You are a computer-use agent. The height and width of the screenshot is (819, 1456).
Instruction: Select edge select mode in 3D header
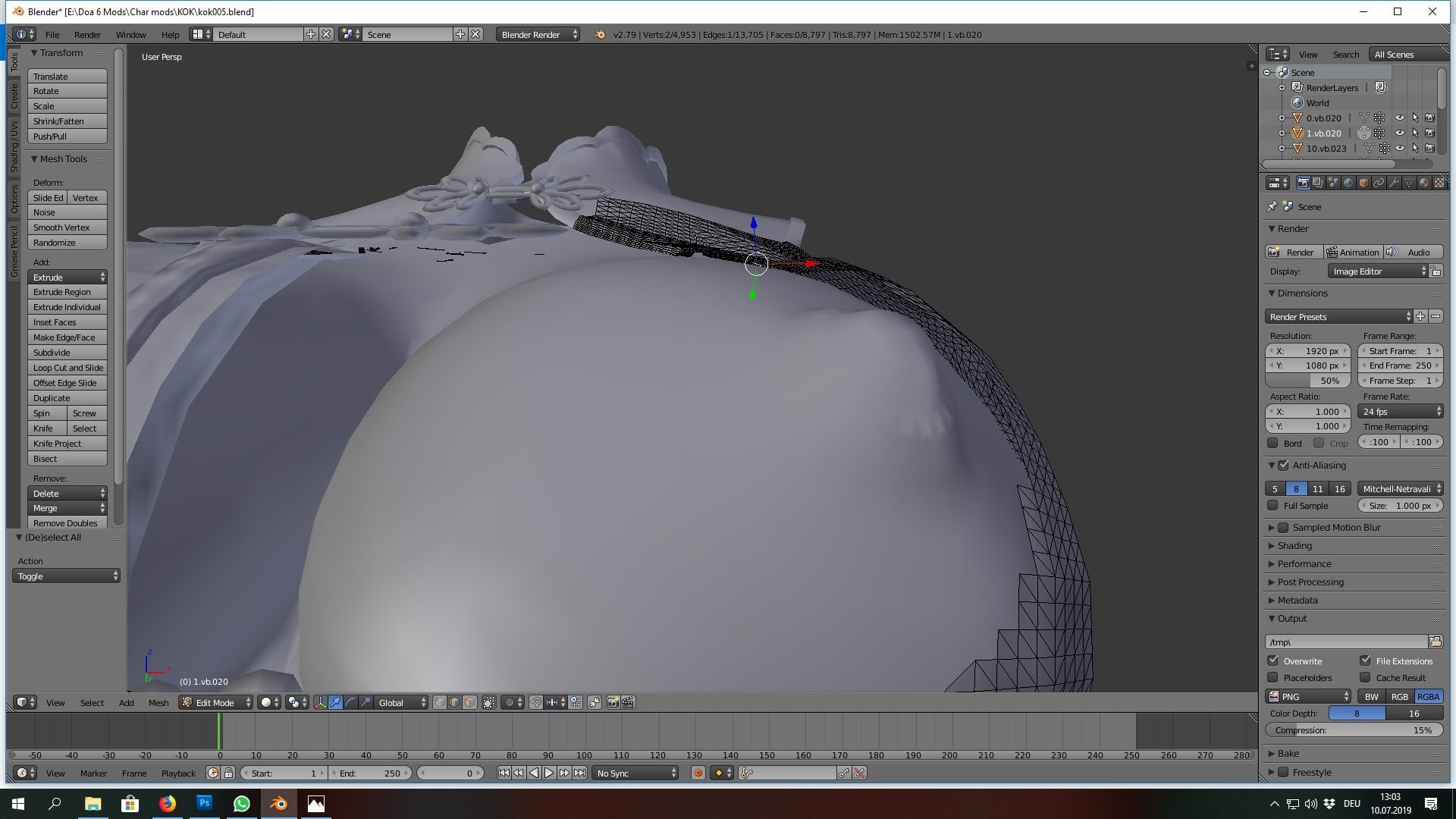454,702
